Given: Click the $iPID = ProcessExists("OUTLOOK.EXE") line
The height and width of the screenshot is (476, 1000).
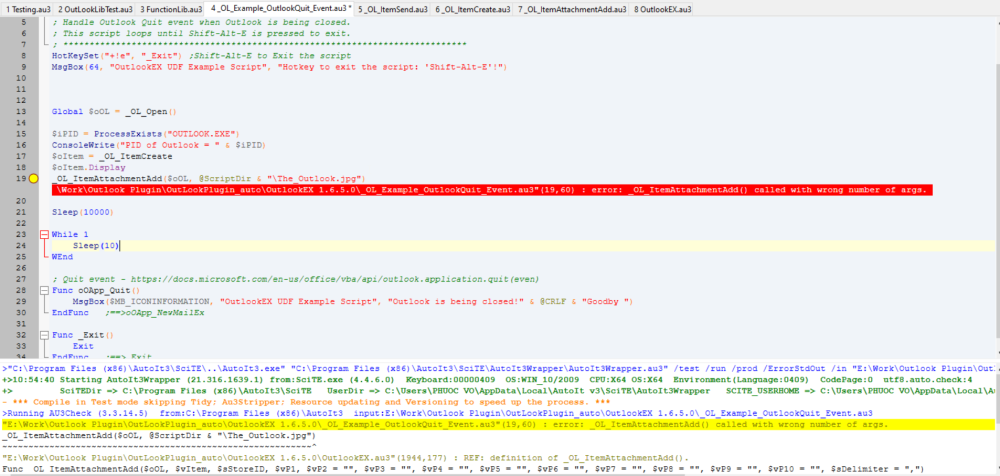Looking at the screenshot, I should click(145, 134).
